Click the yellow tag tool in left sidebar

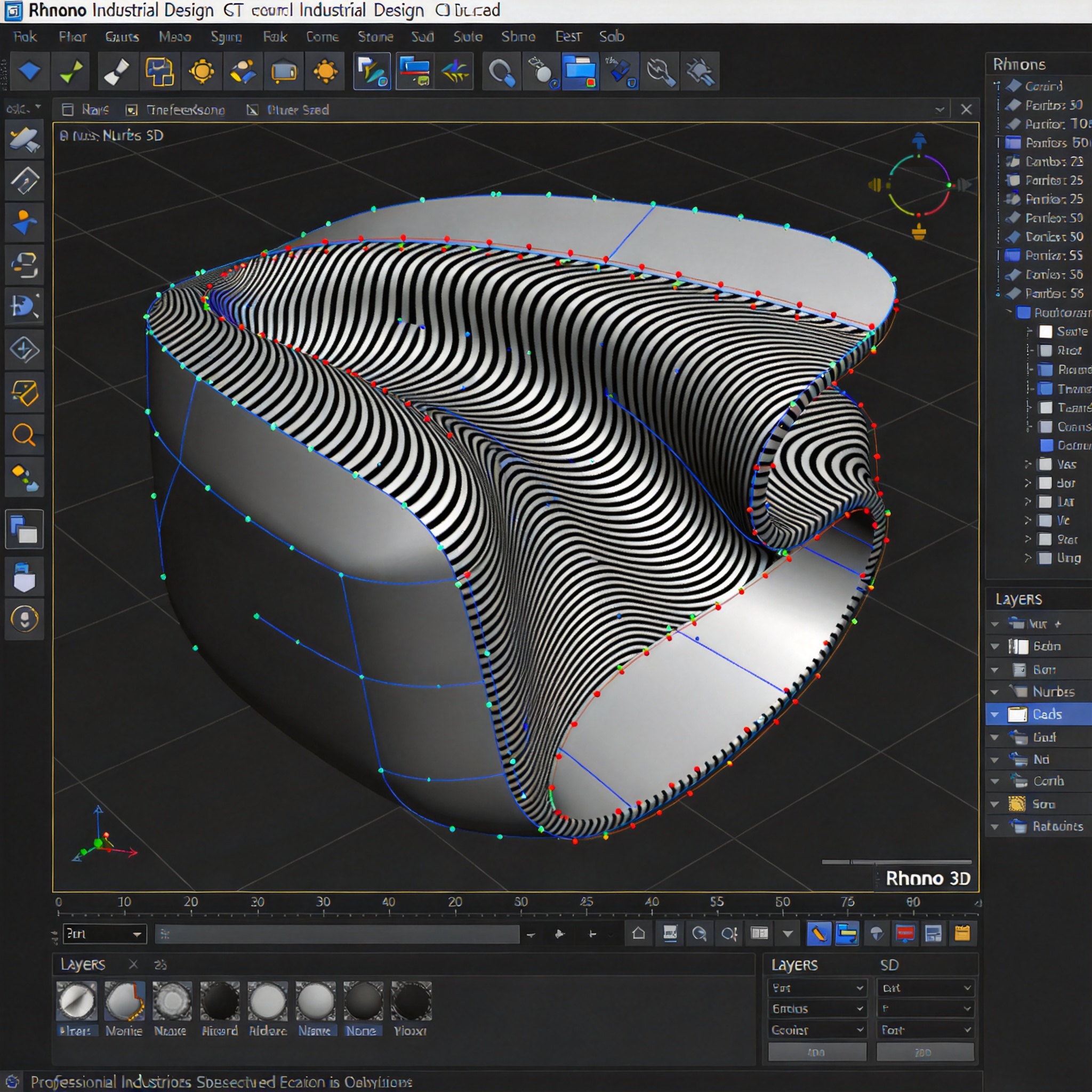(25, 393)
